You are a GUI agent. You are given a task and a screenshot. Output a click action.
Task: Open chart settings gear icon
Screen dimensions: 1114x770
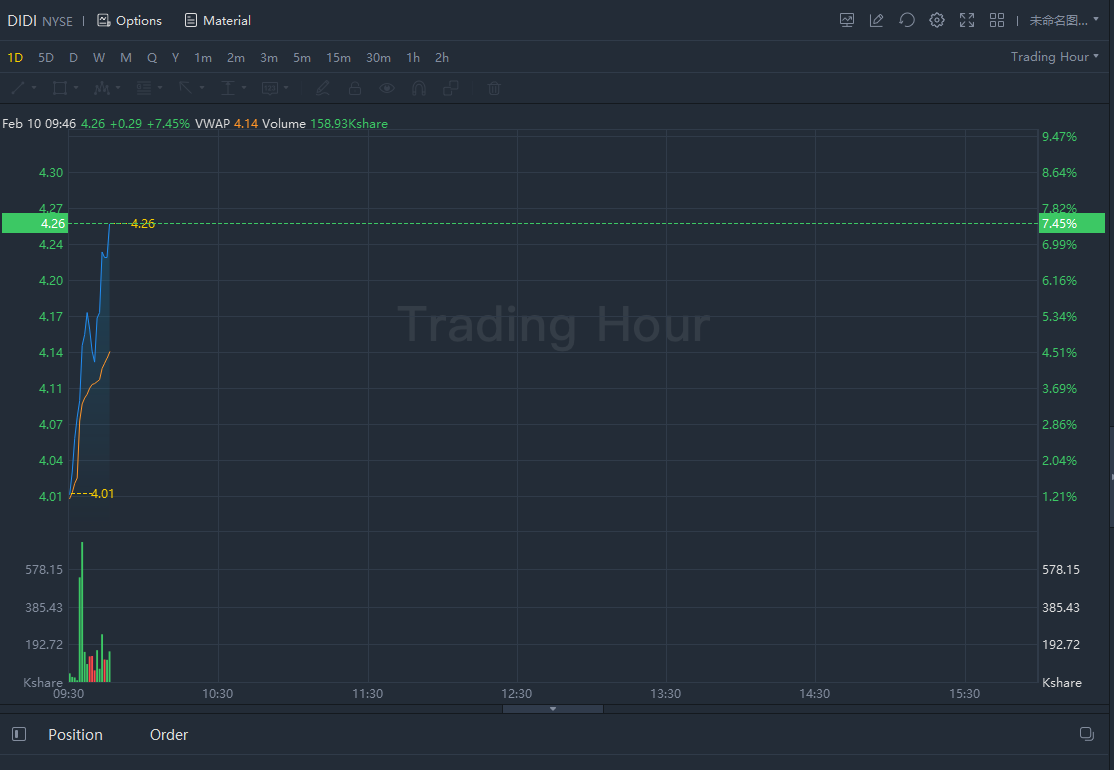coord(937,21)
